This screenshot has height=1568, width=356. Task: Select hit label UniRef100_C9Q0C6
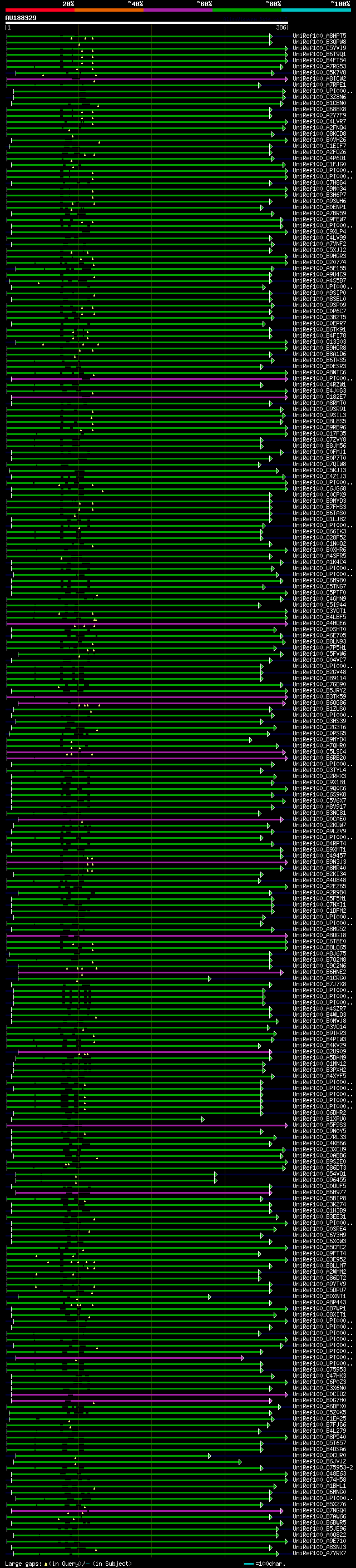pyautogui.click(x=319, y=788)
